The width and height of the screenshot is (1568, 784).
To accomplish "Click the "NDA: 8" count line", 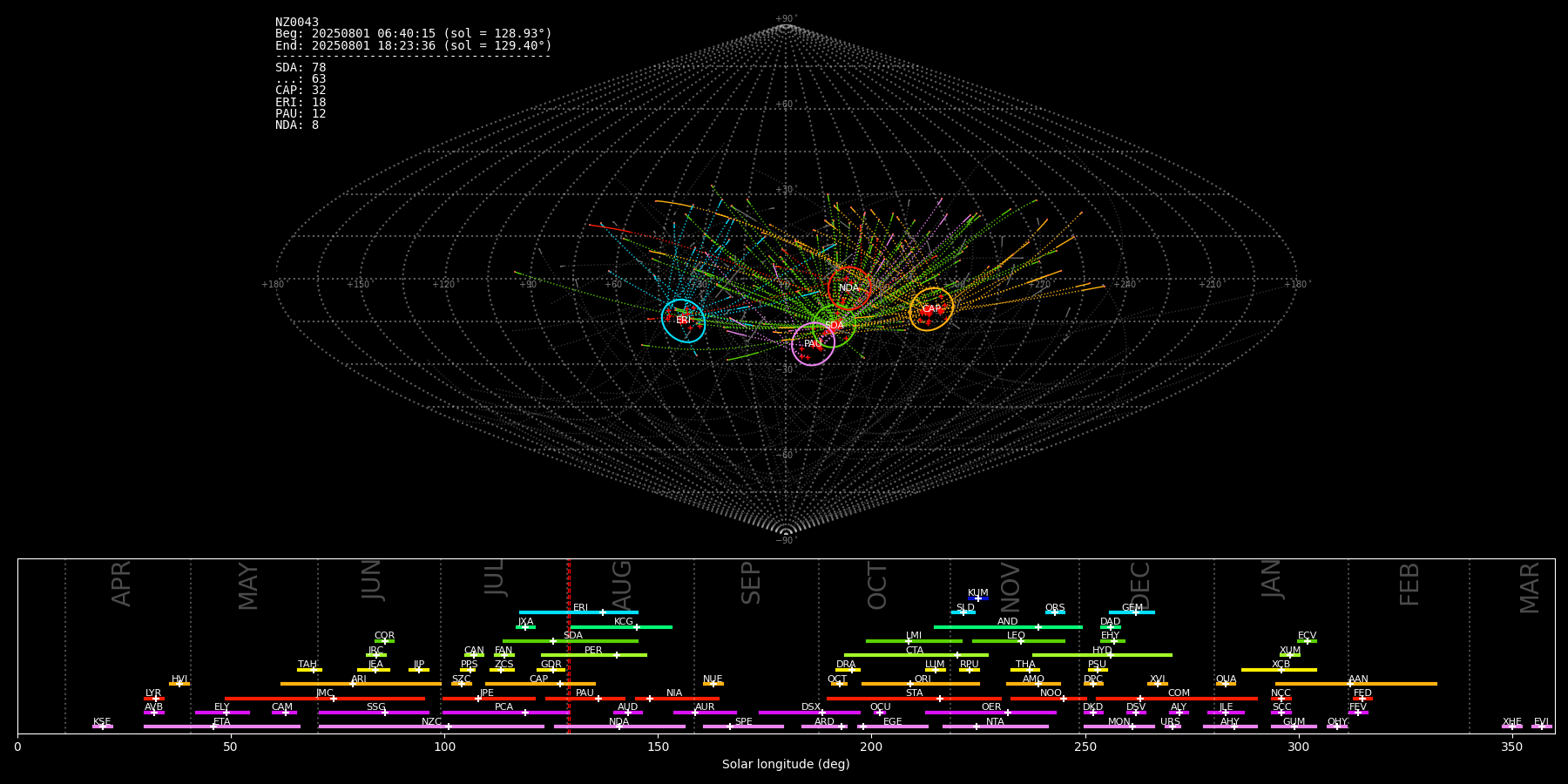I will pos(297,125).
